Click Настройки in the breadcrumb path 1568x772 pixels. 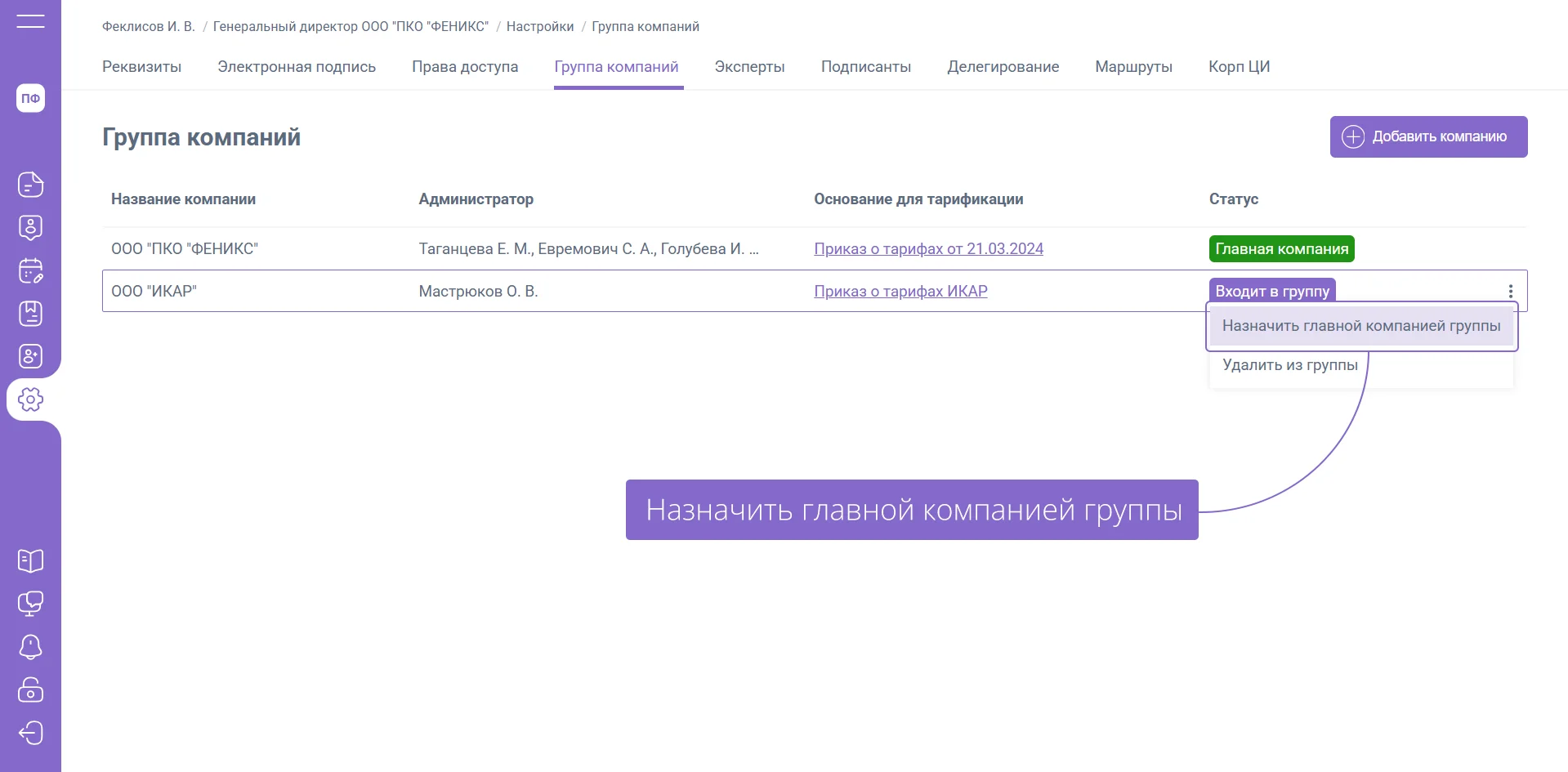[x=539, y=27]
